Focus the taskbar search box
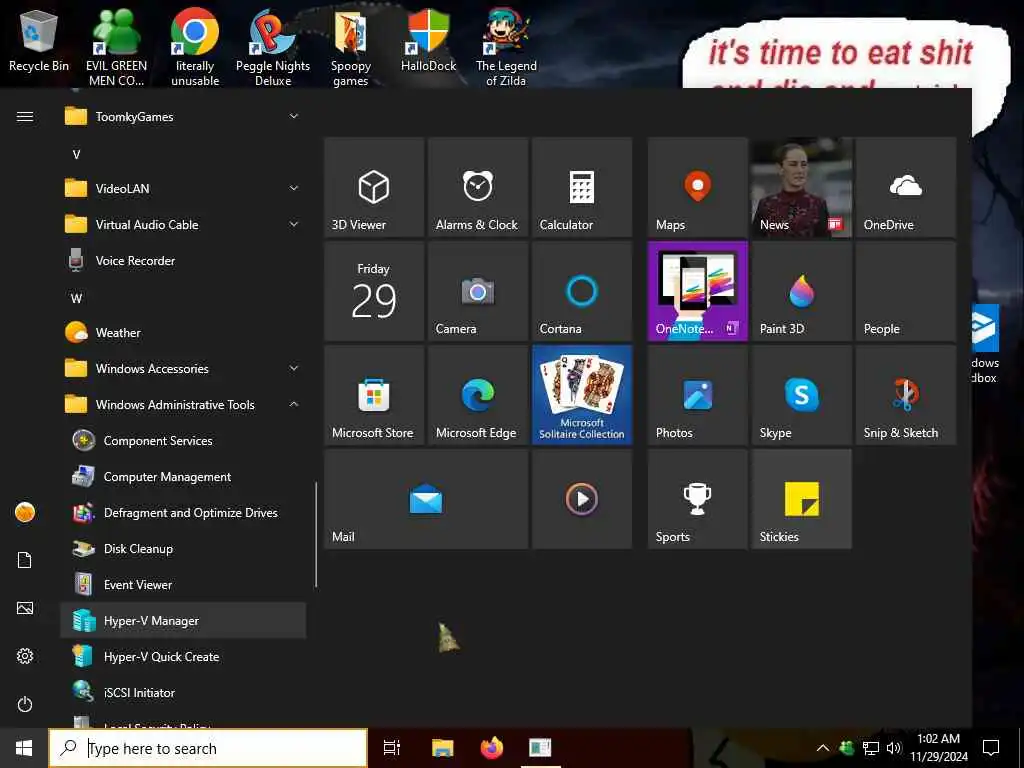 click(x=208, y=748)
